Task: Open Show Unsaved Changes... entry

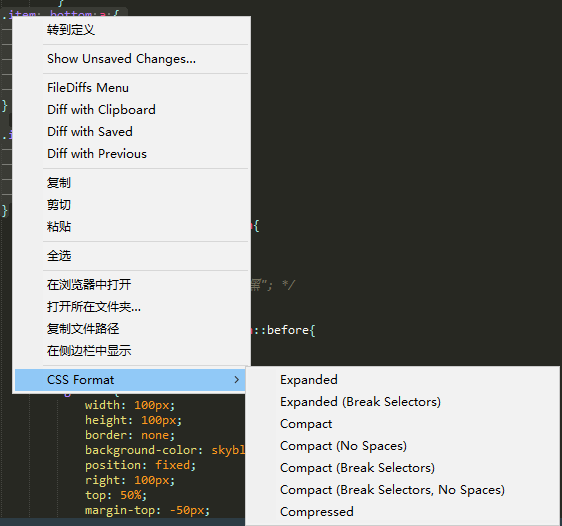Action: (131, 59)
